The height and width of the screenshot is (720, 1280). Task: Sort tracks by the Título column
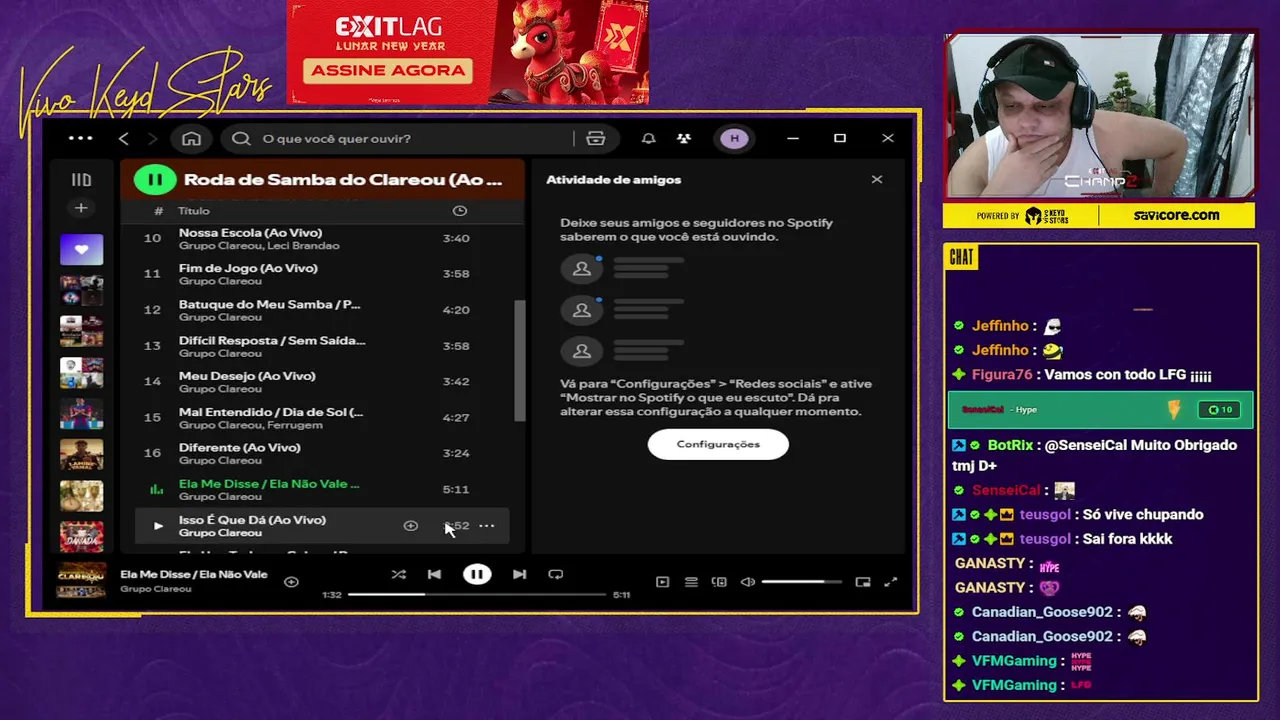194,211
